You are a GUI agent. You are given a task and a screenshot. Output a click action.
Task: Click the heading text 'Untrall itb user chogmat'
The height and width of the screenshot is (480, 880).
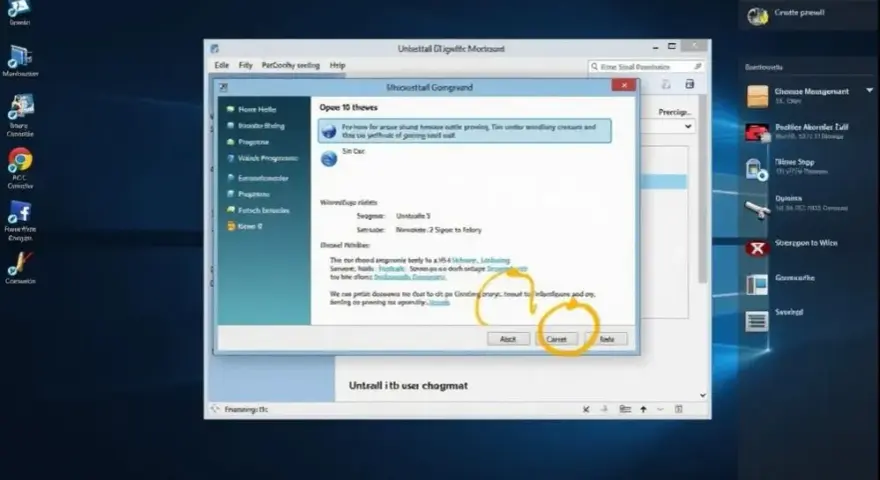pos(408,386)
